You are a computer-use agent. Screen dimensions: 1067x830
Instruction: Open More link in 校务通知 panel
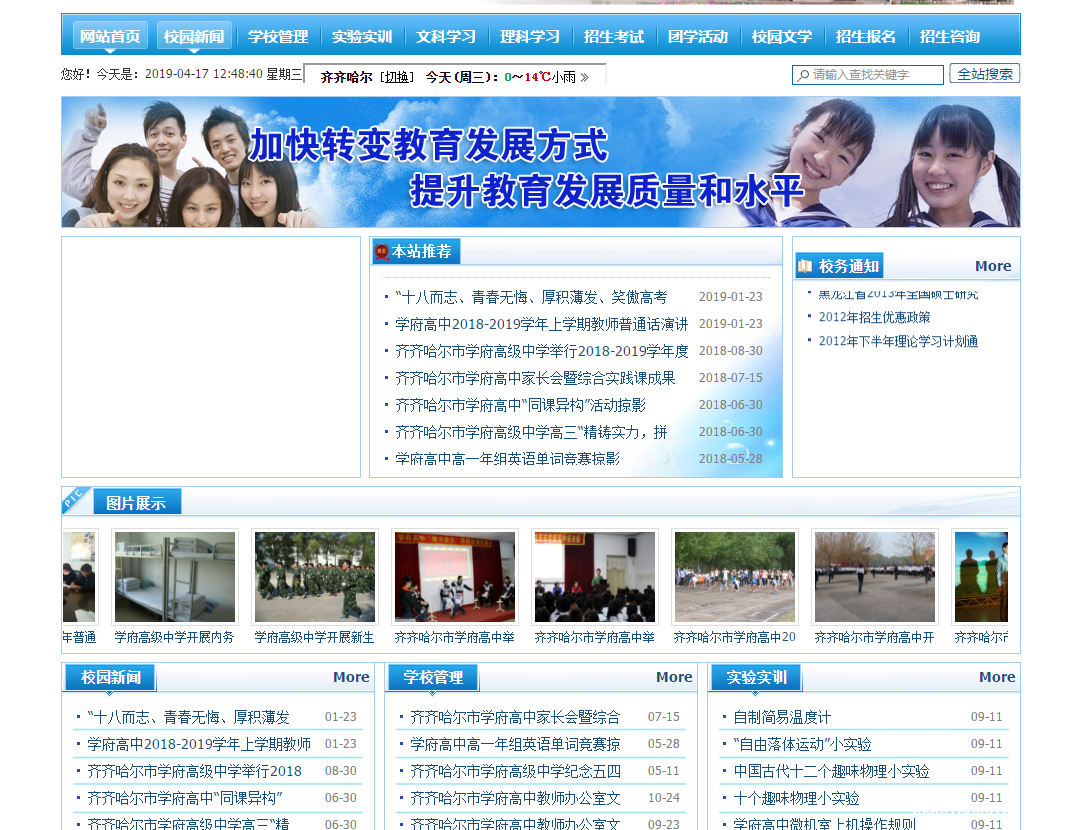coord(992,266)
